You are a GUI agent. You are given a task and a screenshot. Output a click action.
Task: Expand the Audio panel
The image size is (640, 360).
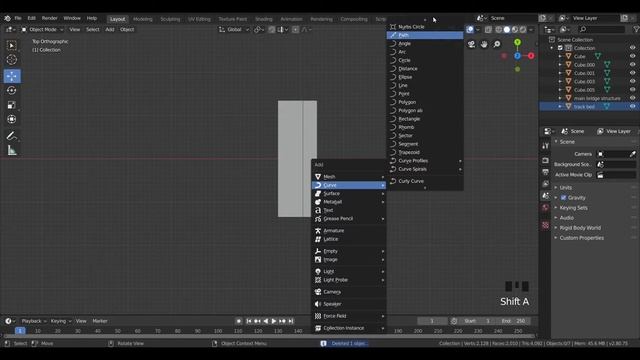coord(566,218)
